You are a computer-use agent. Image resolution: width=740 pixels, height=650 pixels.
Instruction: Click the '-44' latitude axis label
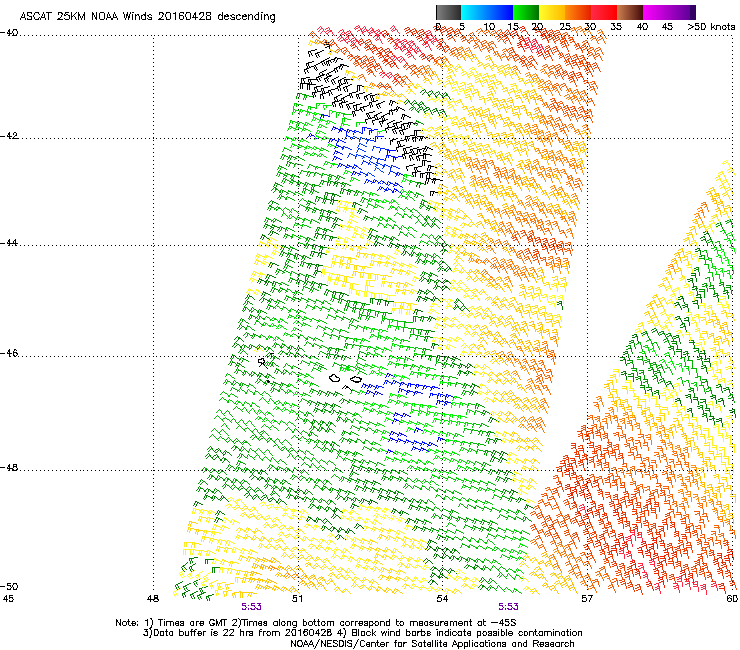[x=9, y=243]
